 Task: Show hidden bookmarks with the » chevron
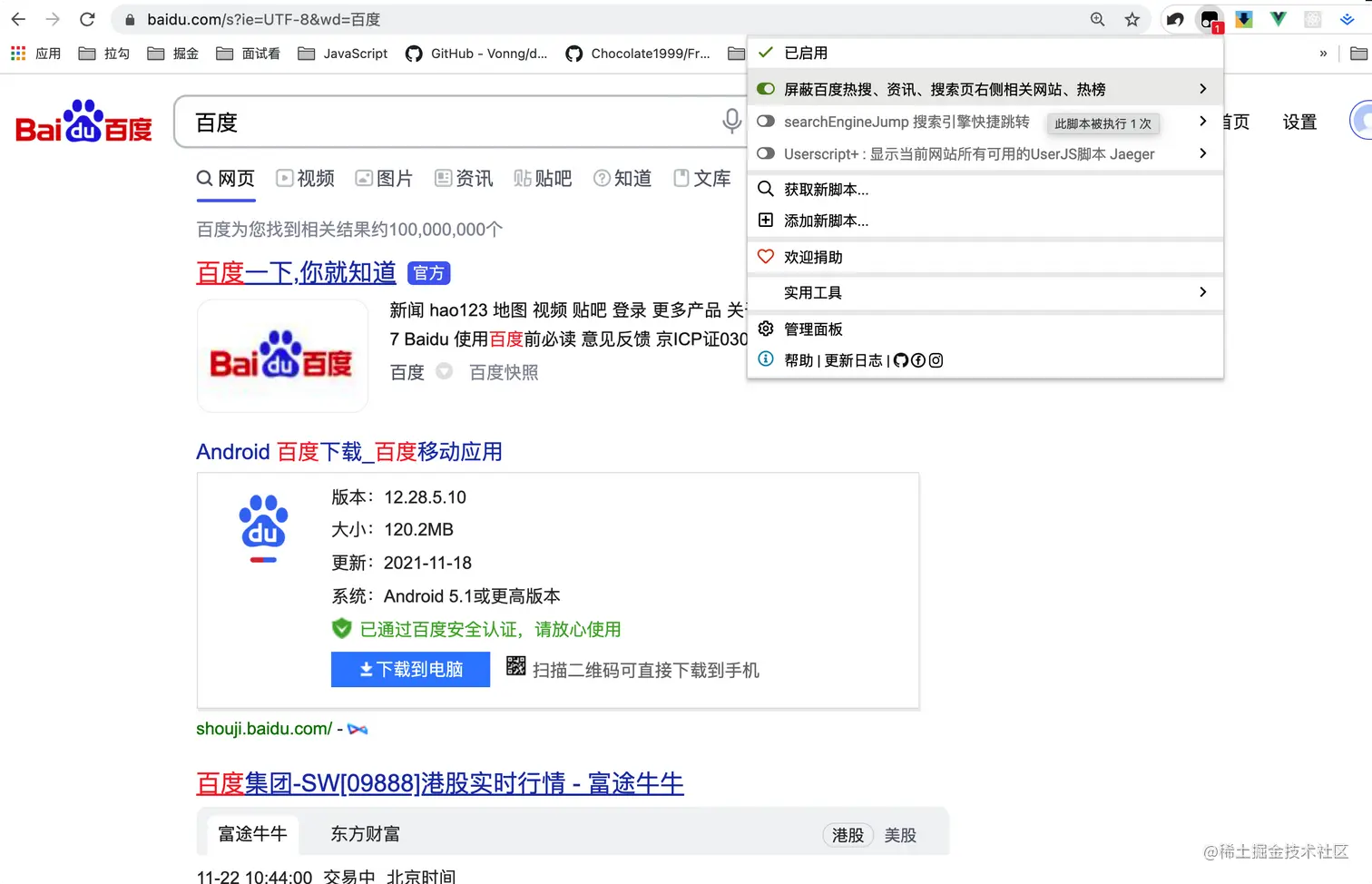pyautogui.click(x=1323, y=54)
